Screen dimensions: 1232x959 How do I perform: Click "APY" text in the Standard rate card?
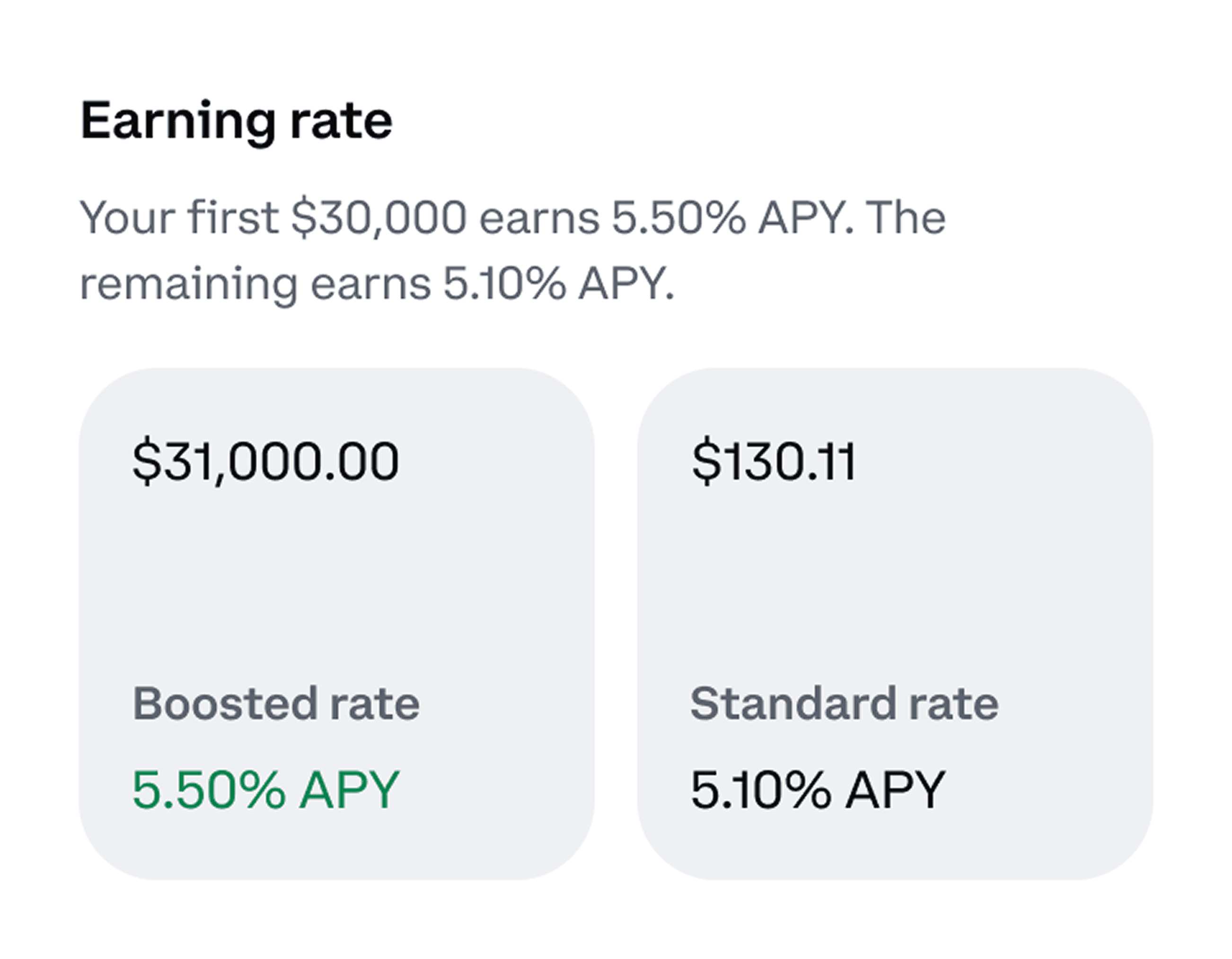pos(895,790)
